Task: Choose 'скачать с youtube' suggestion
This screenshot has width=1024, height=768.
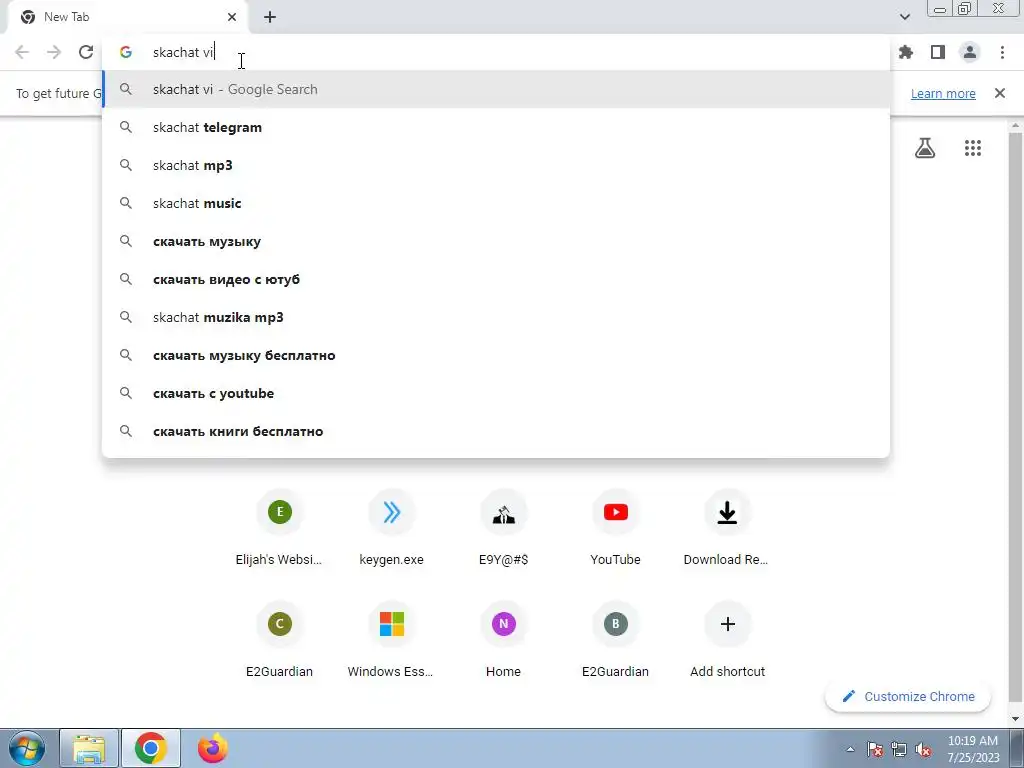Action: [496, 393]
